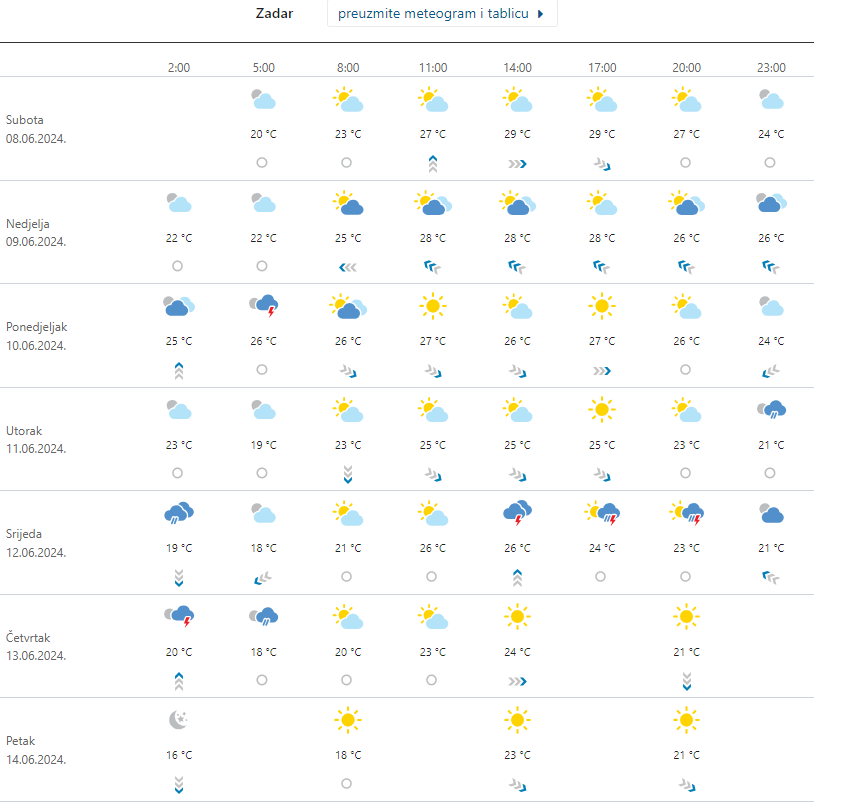Click the partly cloudy icon for Nedjelja 8:00
Viewport: 844px width, 810px height.
347,204
